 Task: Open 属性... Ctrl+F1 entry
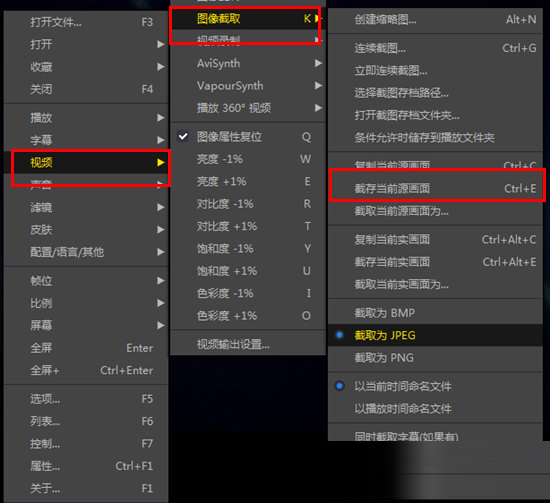[86, 466]
